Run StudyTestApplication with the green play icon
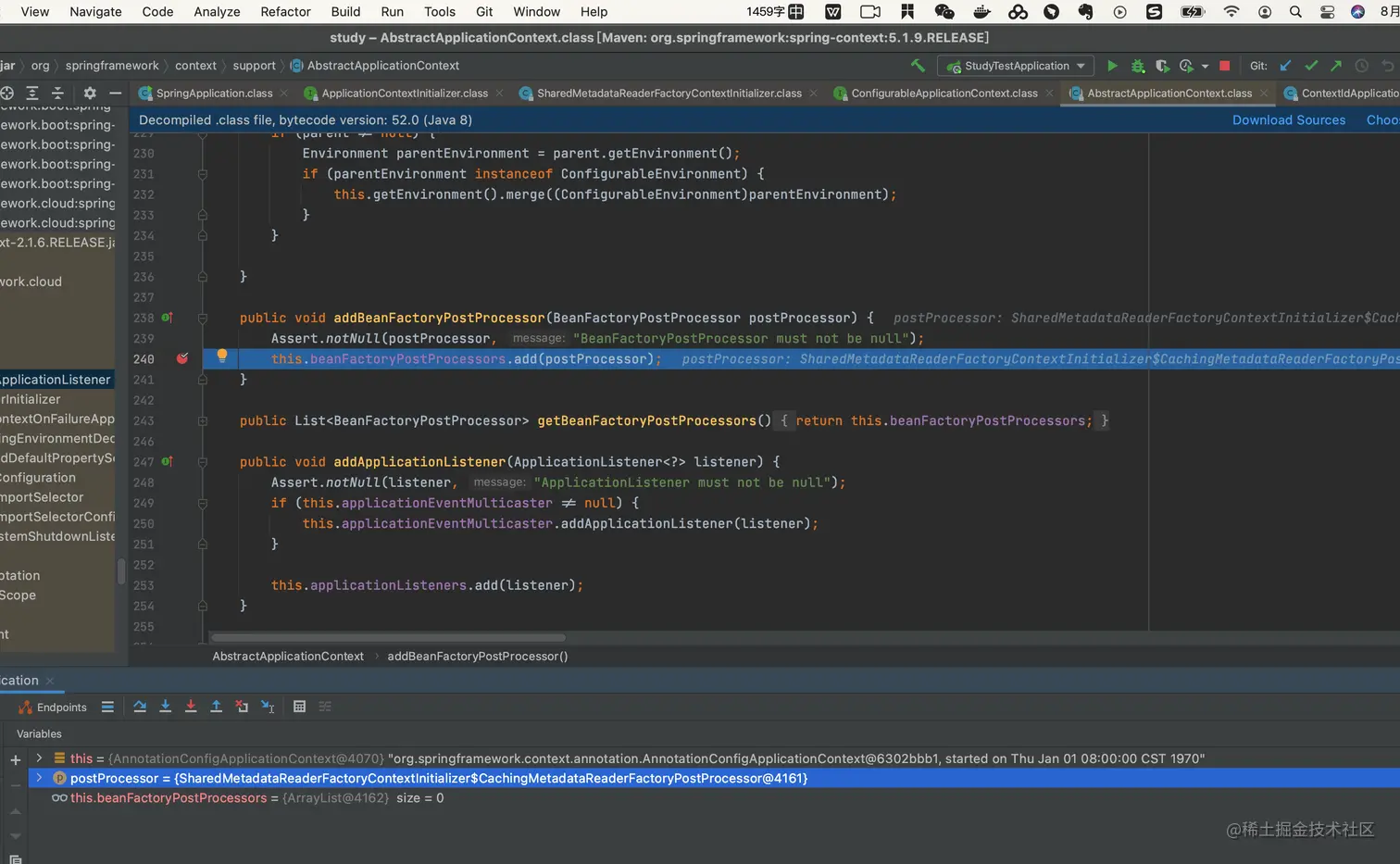1400x864 pixels. [x=1112, y=66]
